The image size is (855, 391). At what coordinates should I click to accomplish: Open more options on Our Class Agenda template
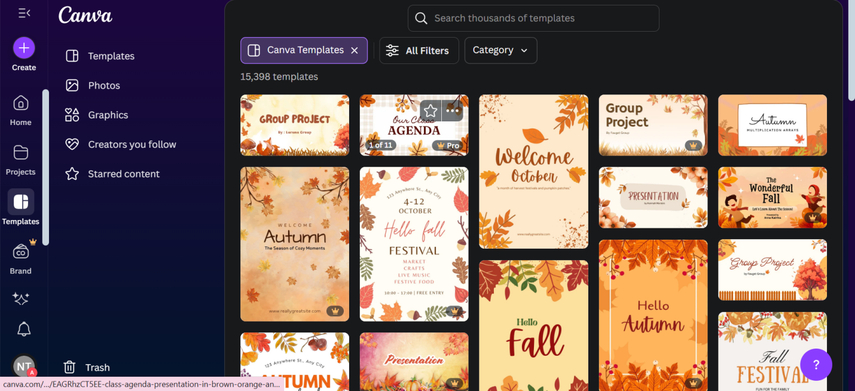tap(453, 111)
